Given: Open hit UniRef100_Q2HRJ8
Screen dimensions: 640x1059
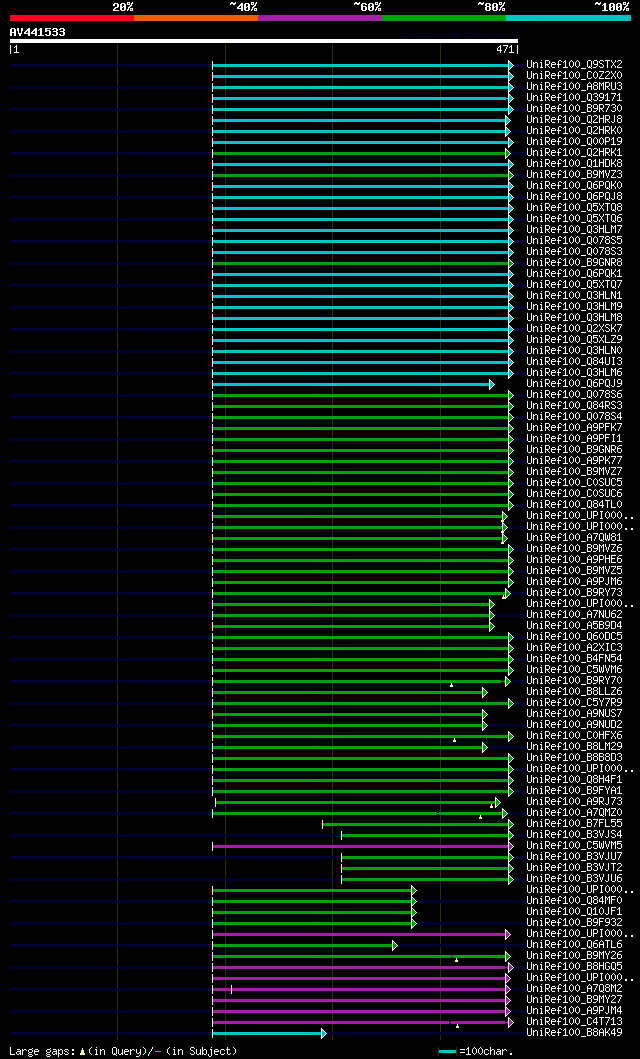Looking at the screenshot, I should pyautogui.click(x=575, y=119).
